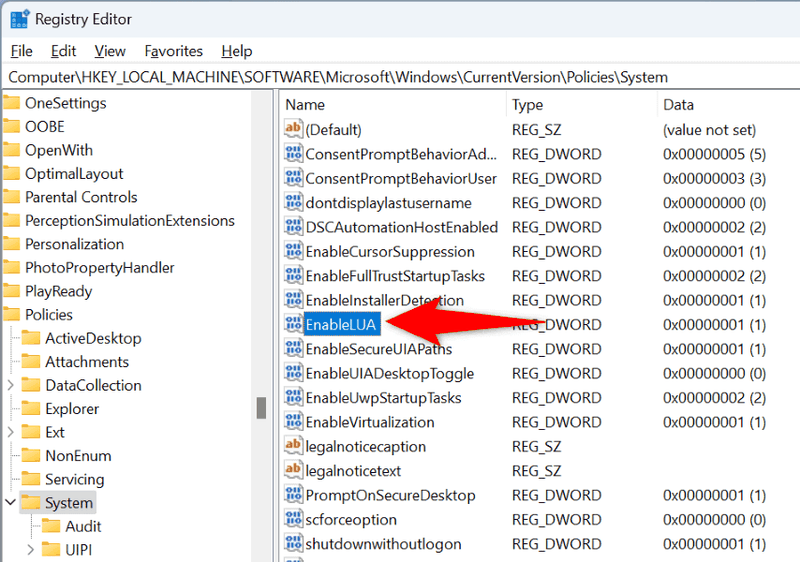Click the ConsentPromptBehaviorAd... DWORD icon
The image size is (800, 562).
point(293,154)
